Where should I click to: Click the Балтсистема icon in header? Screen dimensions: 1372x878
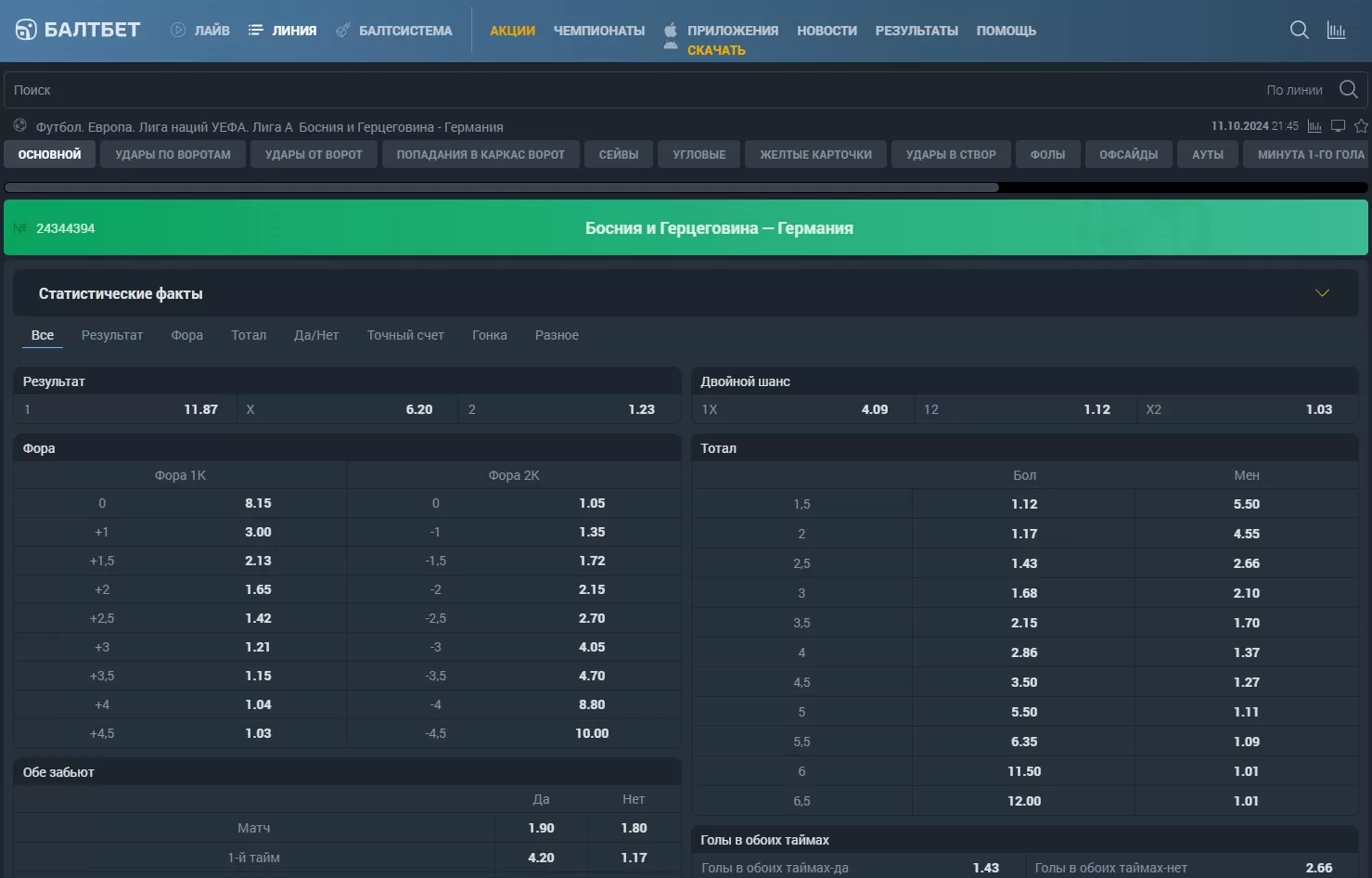click(x=343, y=31)
